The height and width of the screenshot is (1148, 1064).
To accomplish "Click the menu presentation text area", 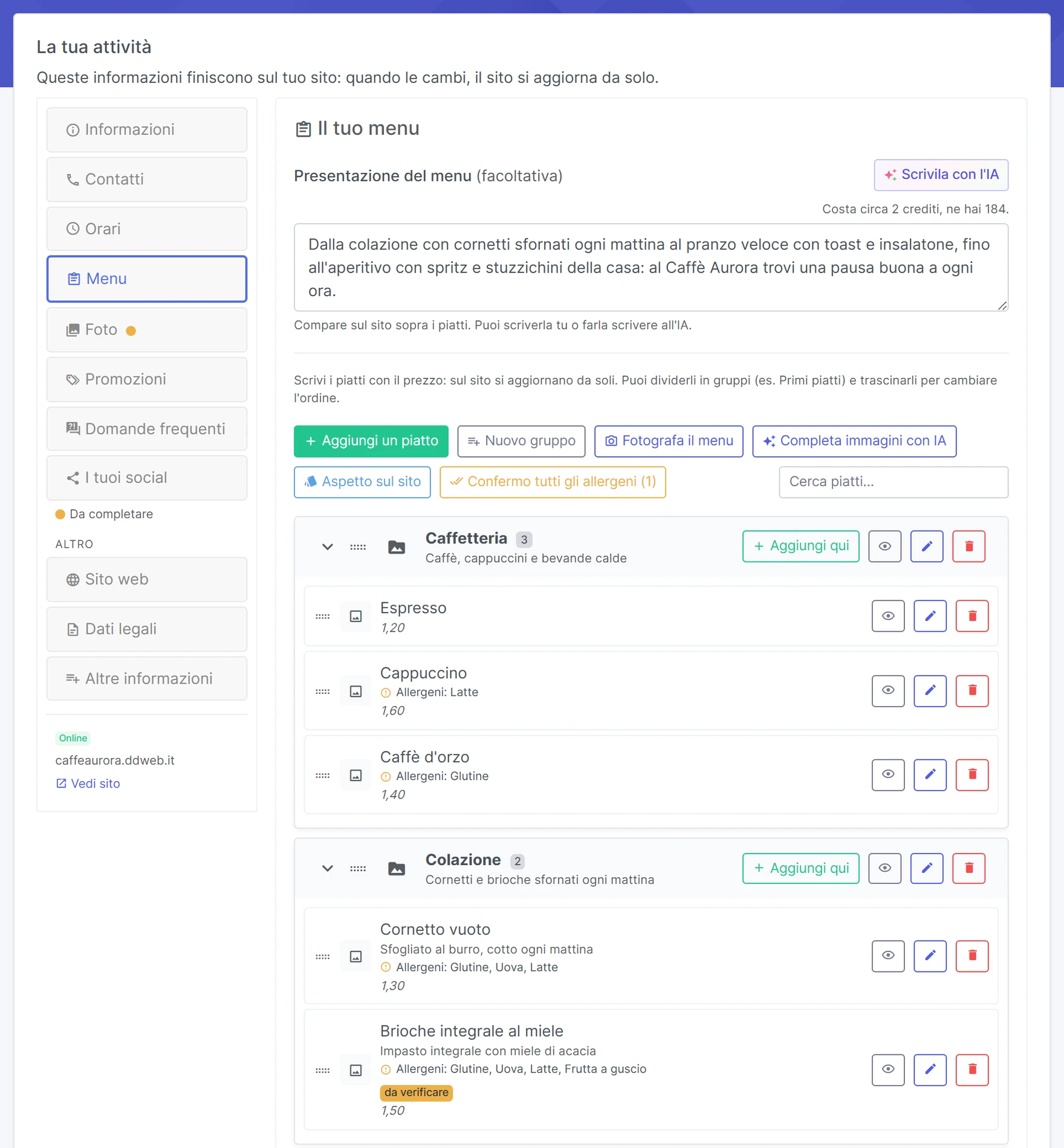I will click(651, 268).
